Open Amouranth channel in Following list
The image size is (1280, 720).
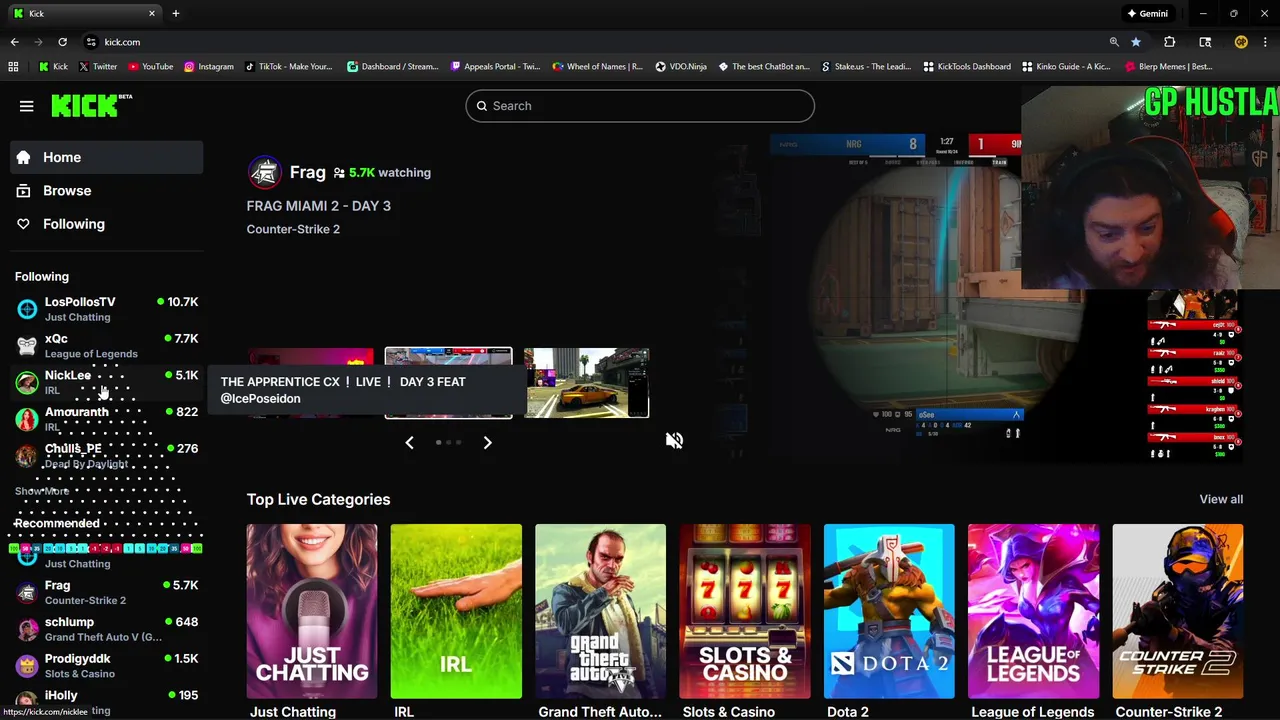click(x=106, y=419)
